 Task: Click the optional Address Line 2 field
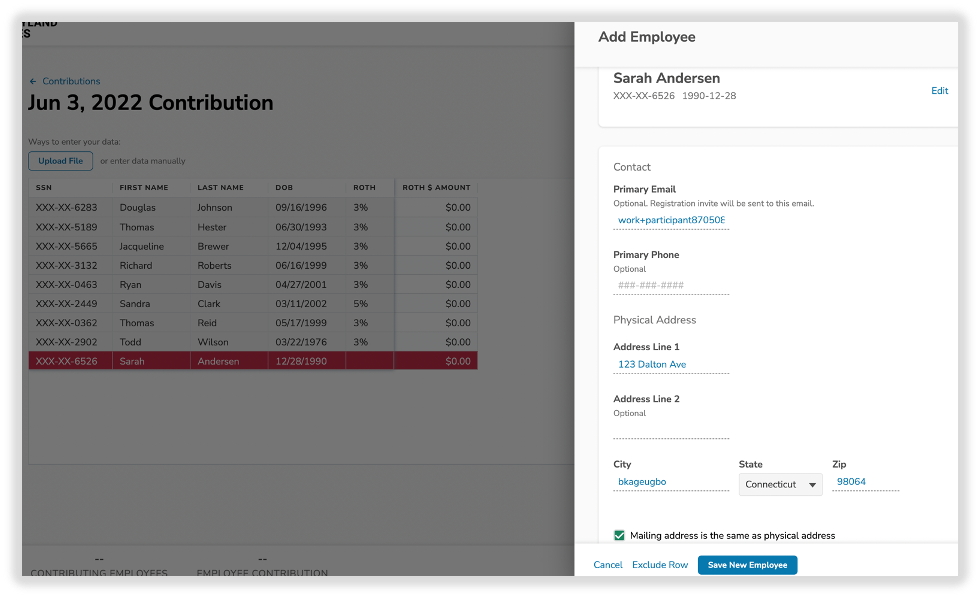[x=671, y=429]
